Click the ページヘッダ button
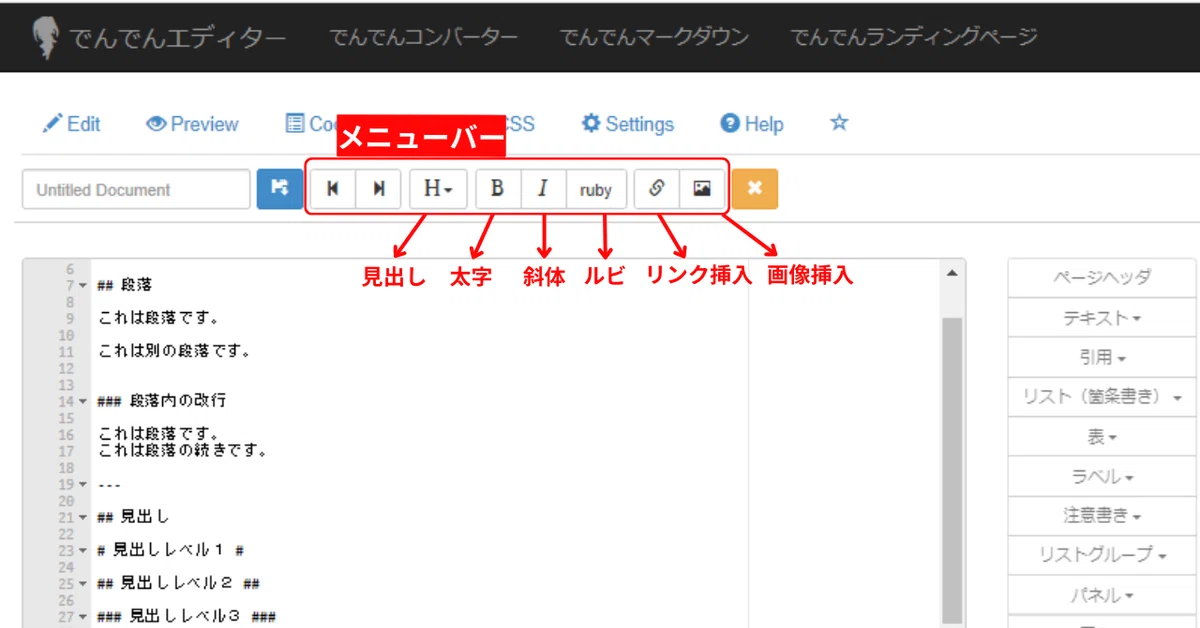The width and height of the screenshot is (1200, 628). [1103, 278]
